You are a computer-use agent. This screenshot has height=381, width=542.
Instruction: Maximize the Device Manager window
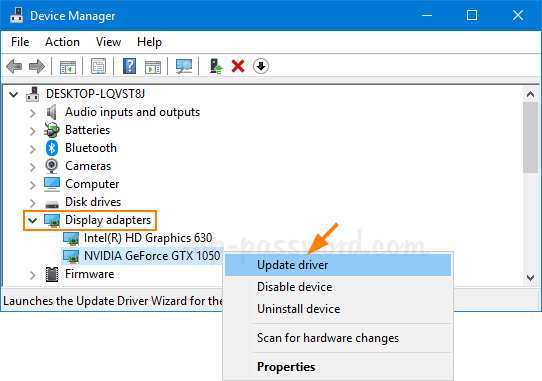472,15
